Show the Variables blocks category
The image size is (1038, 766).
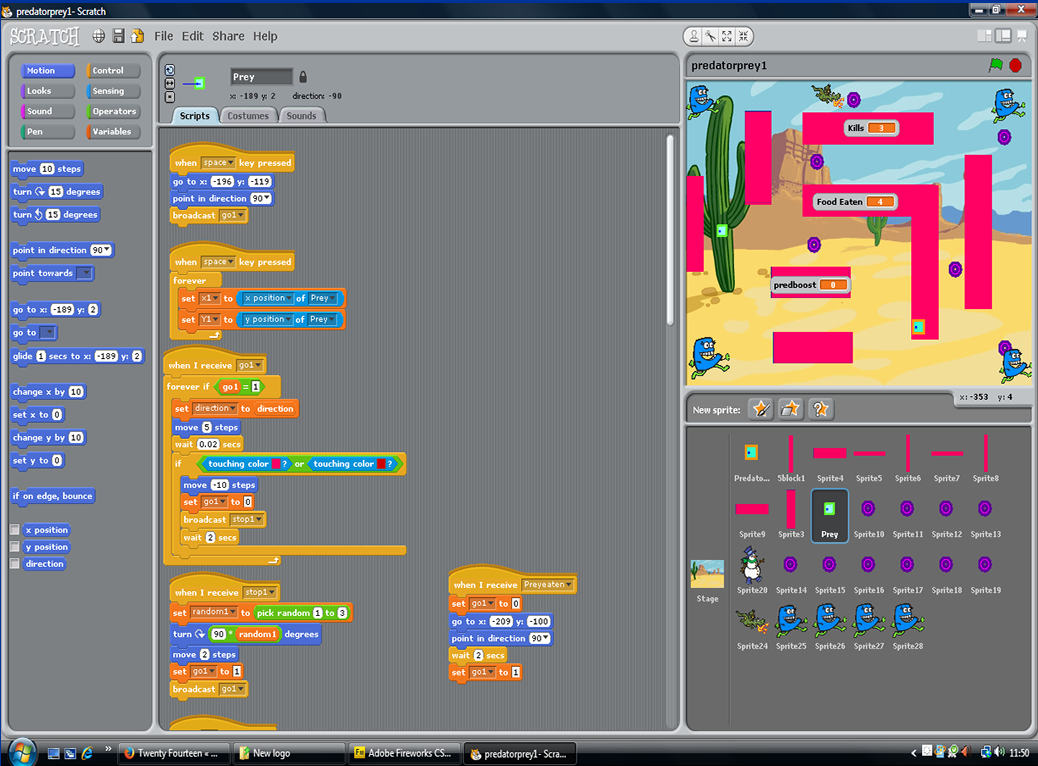tap(113, 132)
